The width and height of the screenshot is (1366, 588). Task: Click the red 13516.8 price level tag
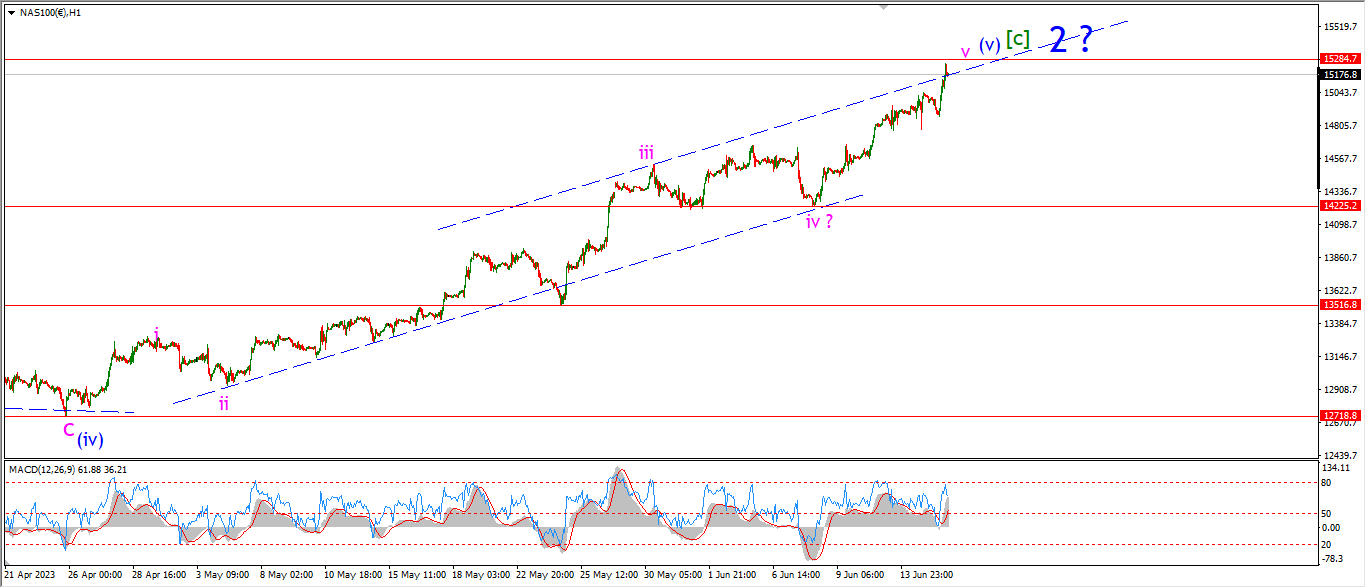point(1339,304)
